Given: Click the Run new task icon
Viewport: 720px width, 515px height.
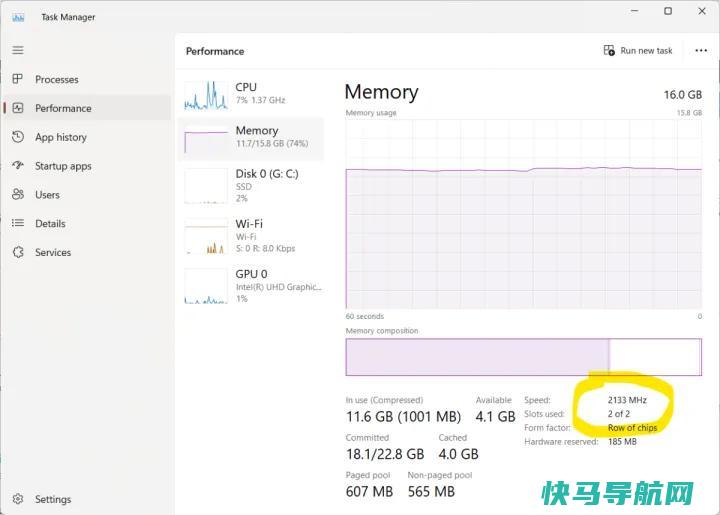Looking at the screenshot, I should [609, 50].
